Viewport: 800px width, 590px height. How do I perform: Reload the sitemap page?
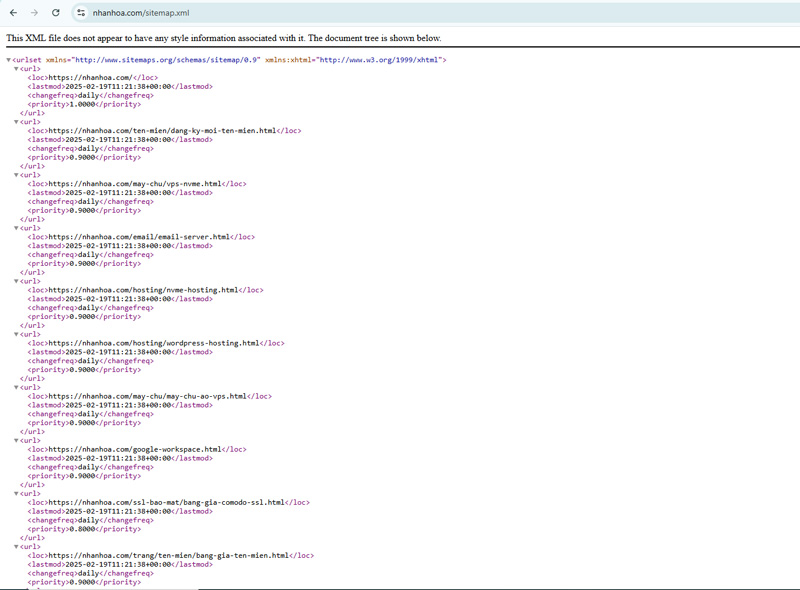[x=56, y=13]
